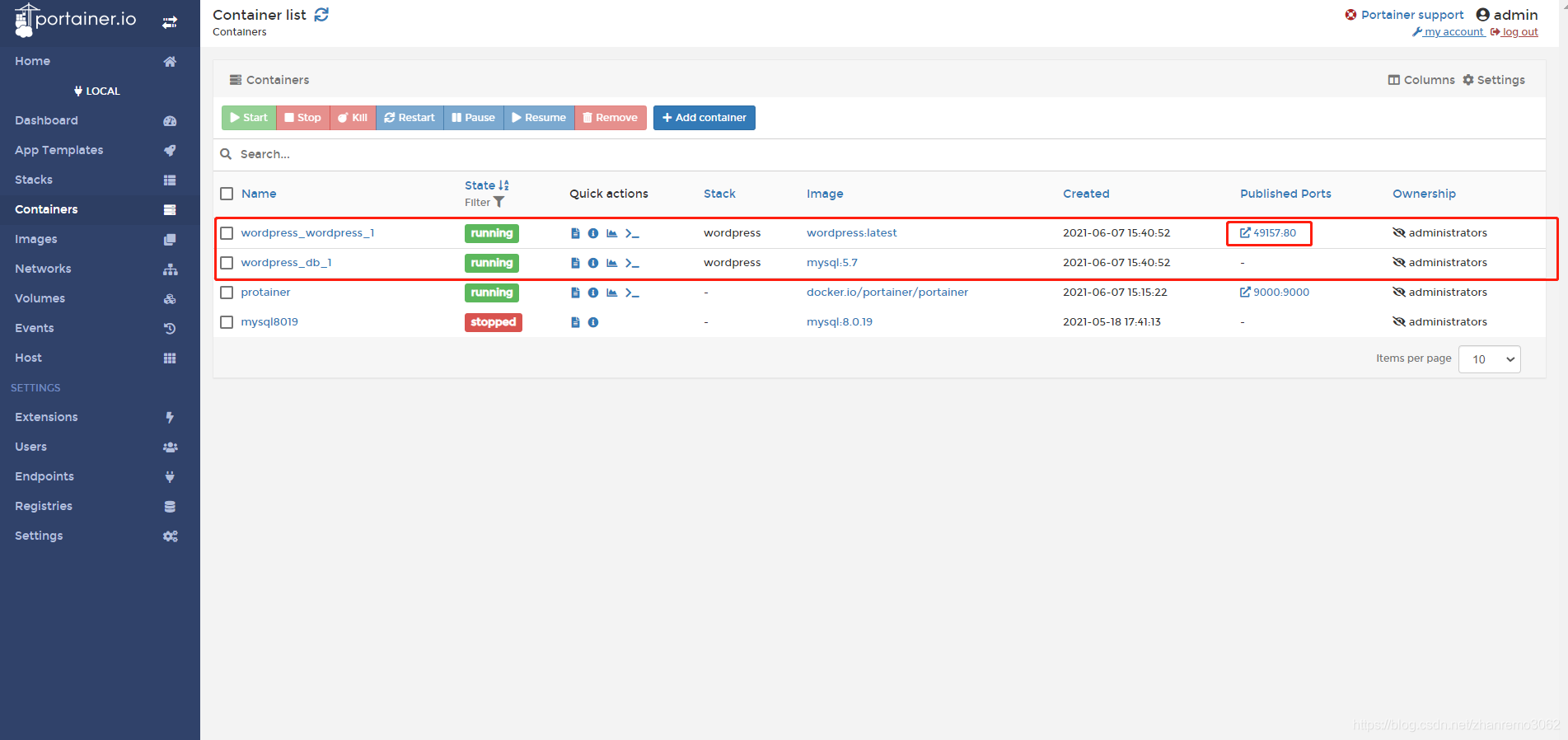Screen dimensions: 1568x740
Task: Check the wordpress_db_1 row checkbox
Action: tap(227, 263)
